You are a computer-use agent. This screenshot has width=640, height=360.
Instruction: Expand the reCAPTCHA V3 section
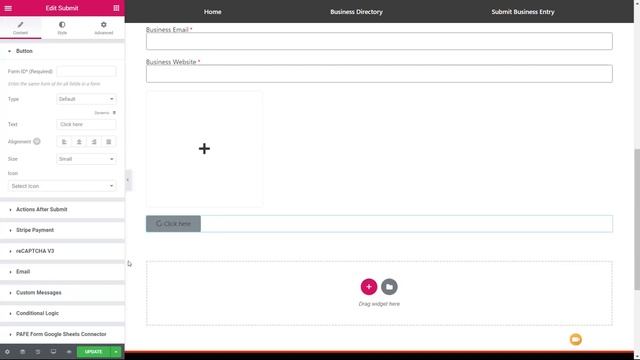(62, 251)
